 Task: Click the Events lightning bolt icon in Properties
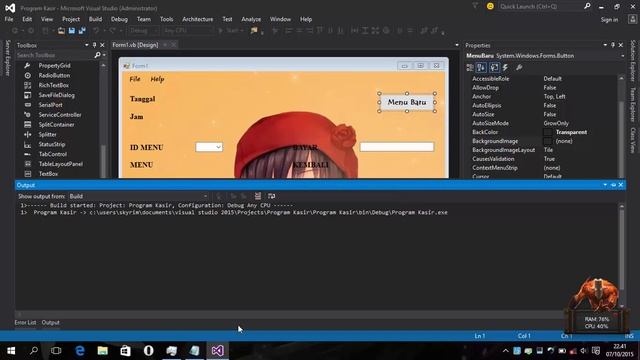click(505, 67)
